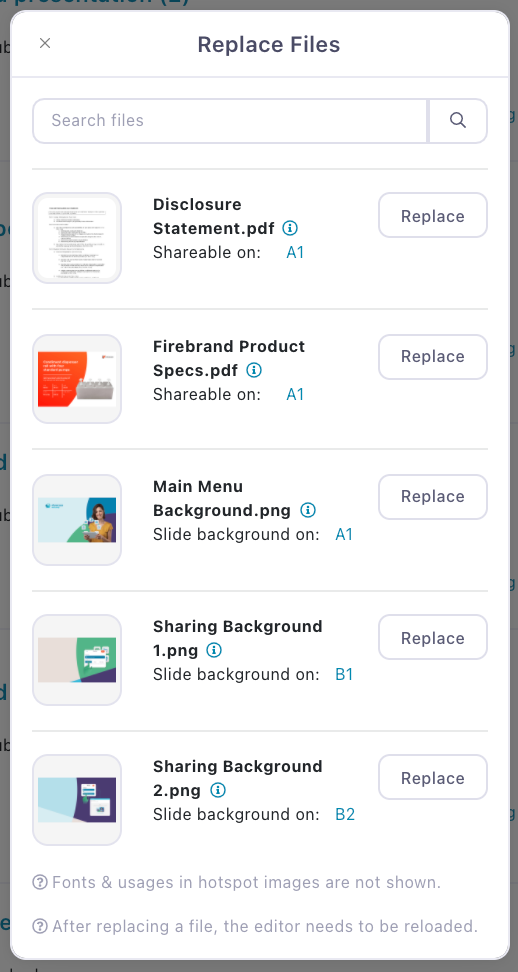Image resolution: width=518 pixels, height=972 pixels.
Task: Click help icon beside editor reload note
Action: coord(40,926)
